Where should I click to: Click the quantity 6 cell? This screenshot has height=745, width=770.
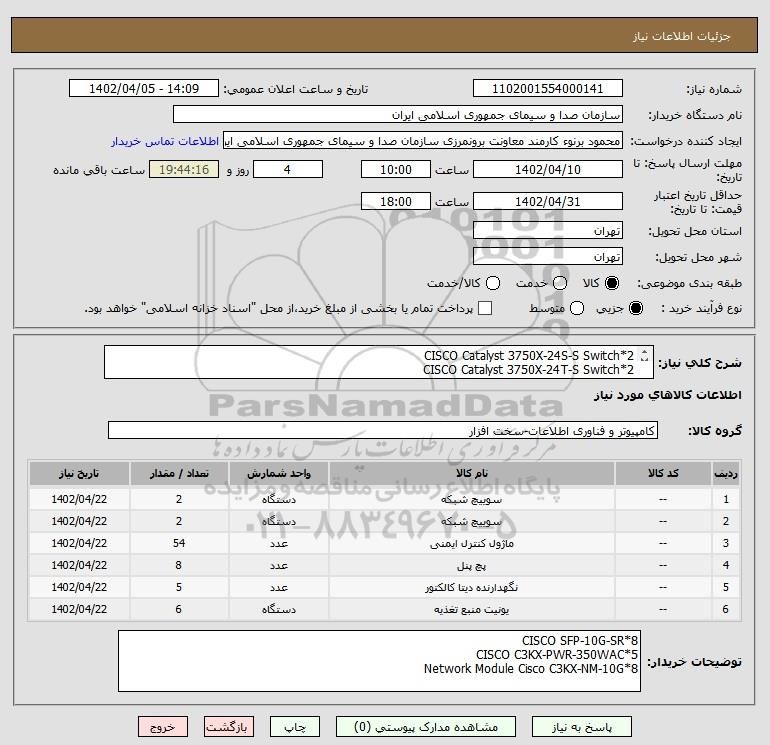pos(179,609)
